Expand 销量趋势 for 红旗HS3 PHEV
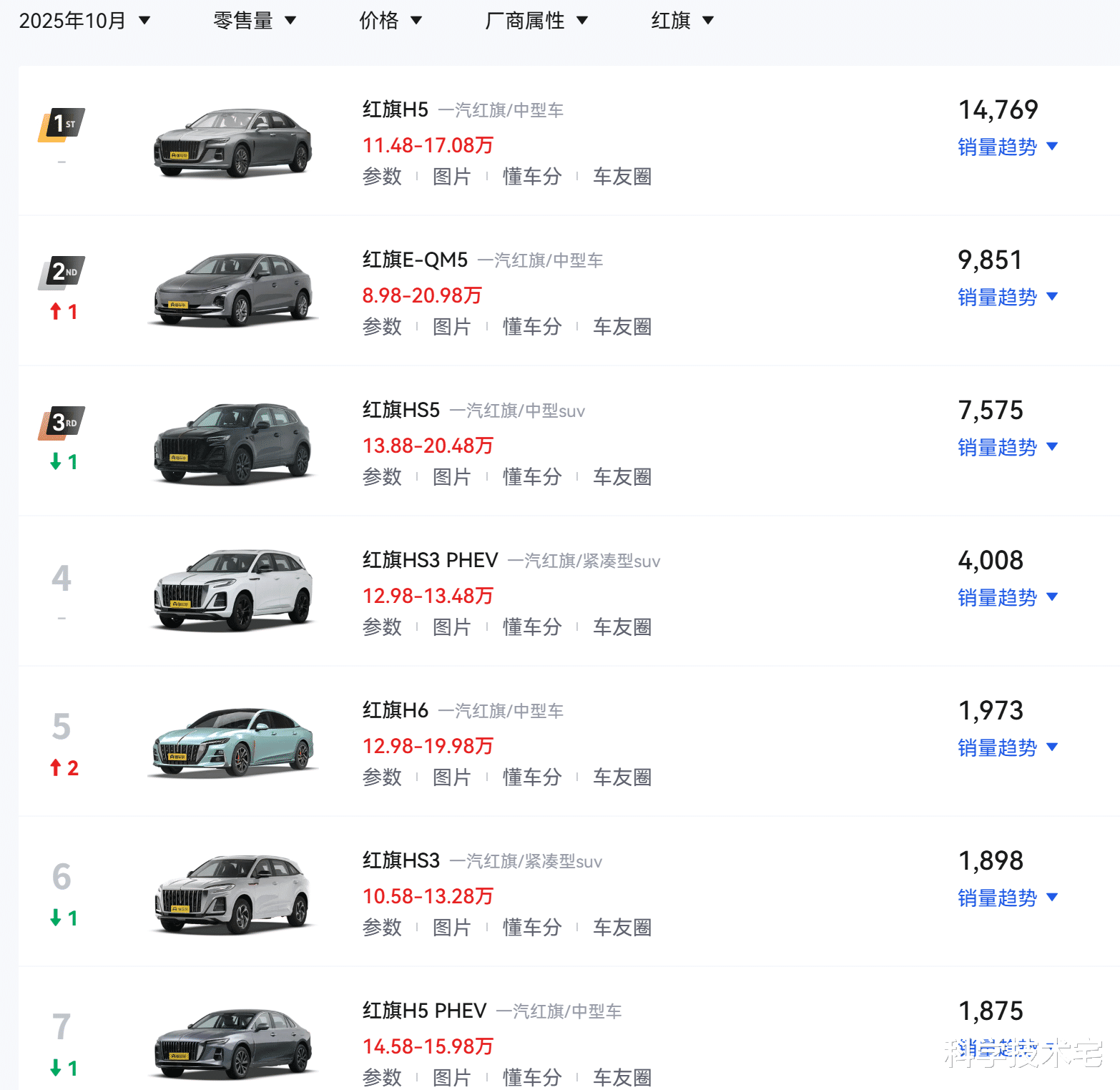This screenshot has width=1120, height=1090. click(x=1007, y=598)
